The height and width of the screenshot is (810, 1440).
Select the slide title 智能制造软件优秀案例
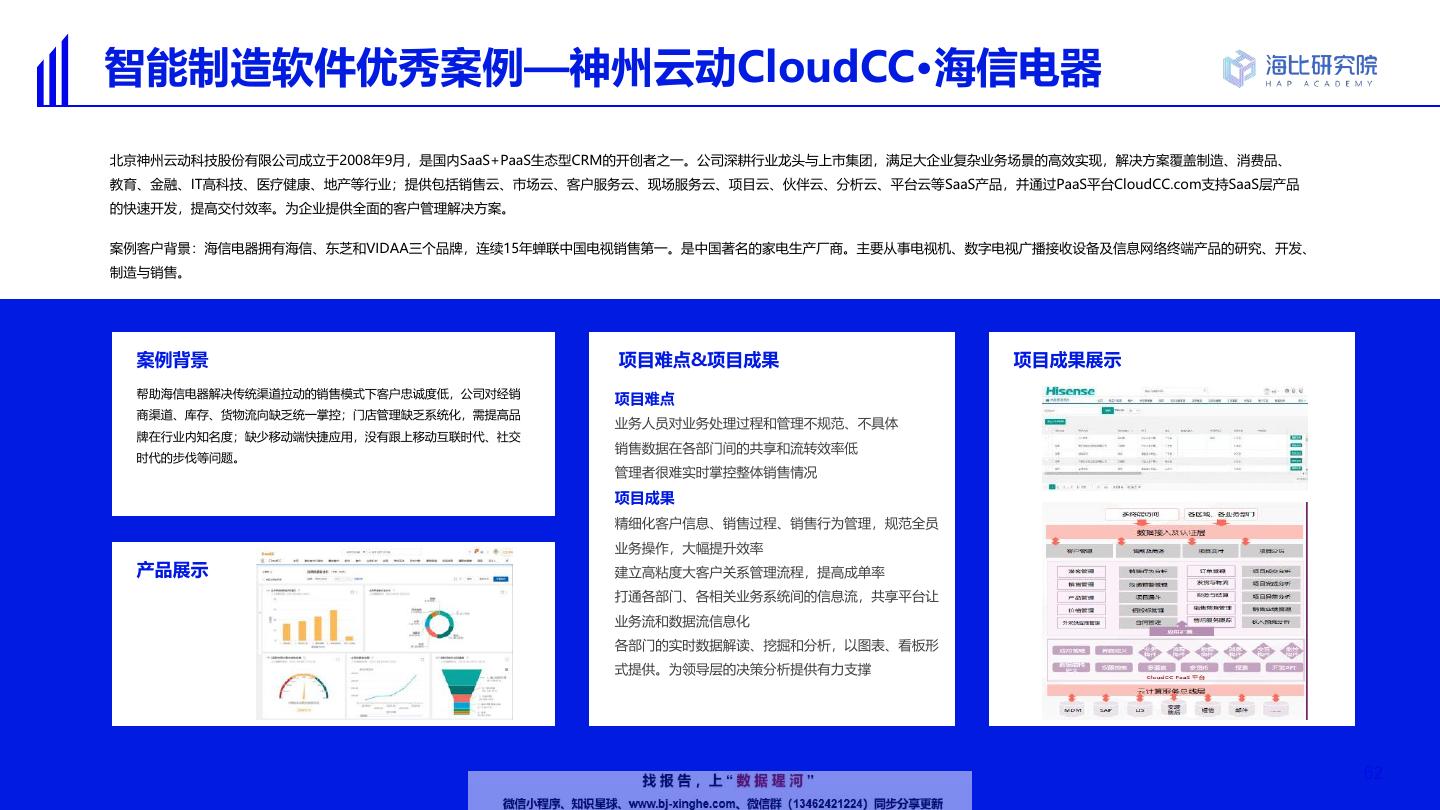tap(314, 68)
